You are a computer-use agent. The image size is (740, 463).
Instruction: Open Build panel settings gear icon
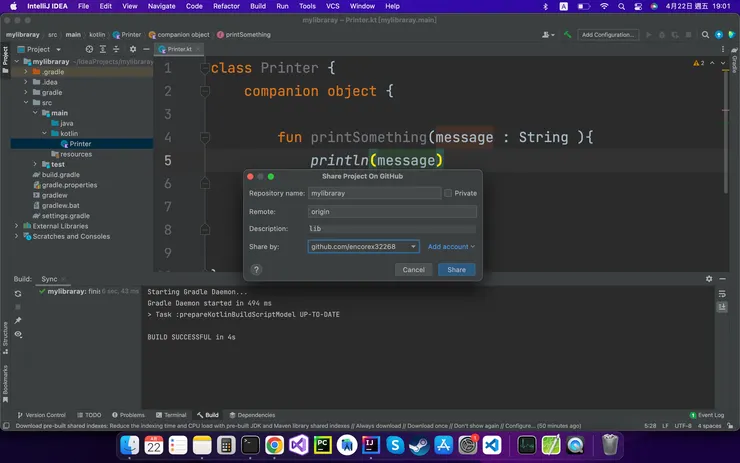click(709, 279)
